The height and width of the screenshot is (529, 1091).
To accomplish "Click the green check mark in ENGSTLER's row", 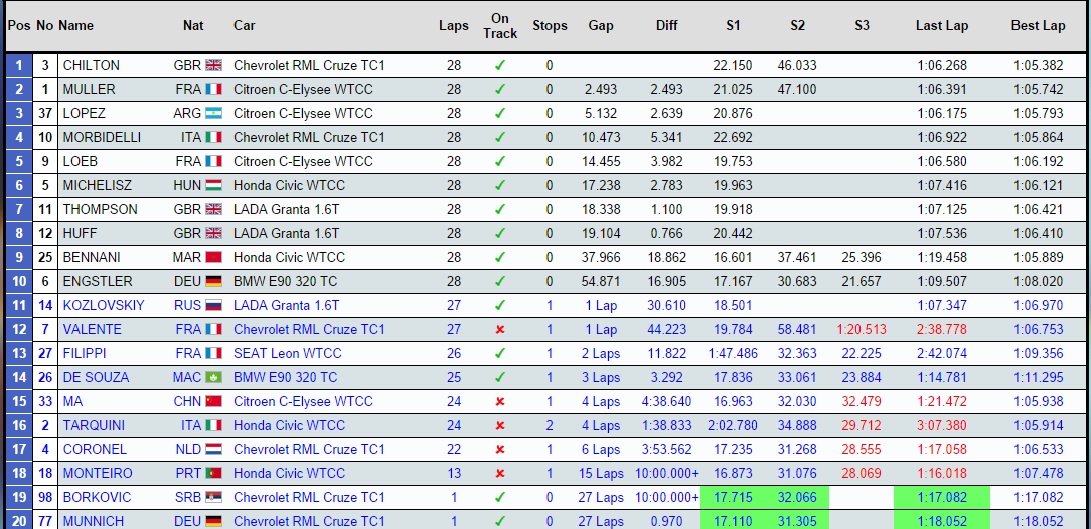I will (x=500, y=281).
